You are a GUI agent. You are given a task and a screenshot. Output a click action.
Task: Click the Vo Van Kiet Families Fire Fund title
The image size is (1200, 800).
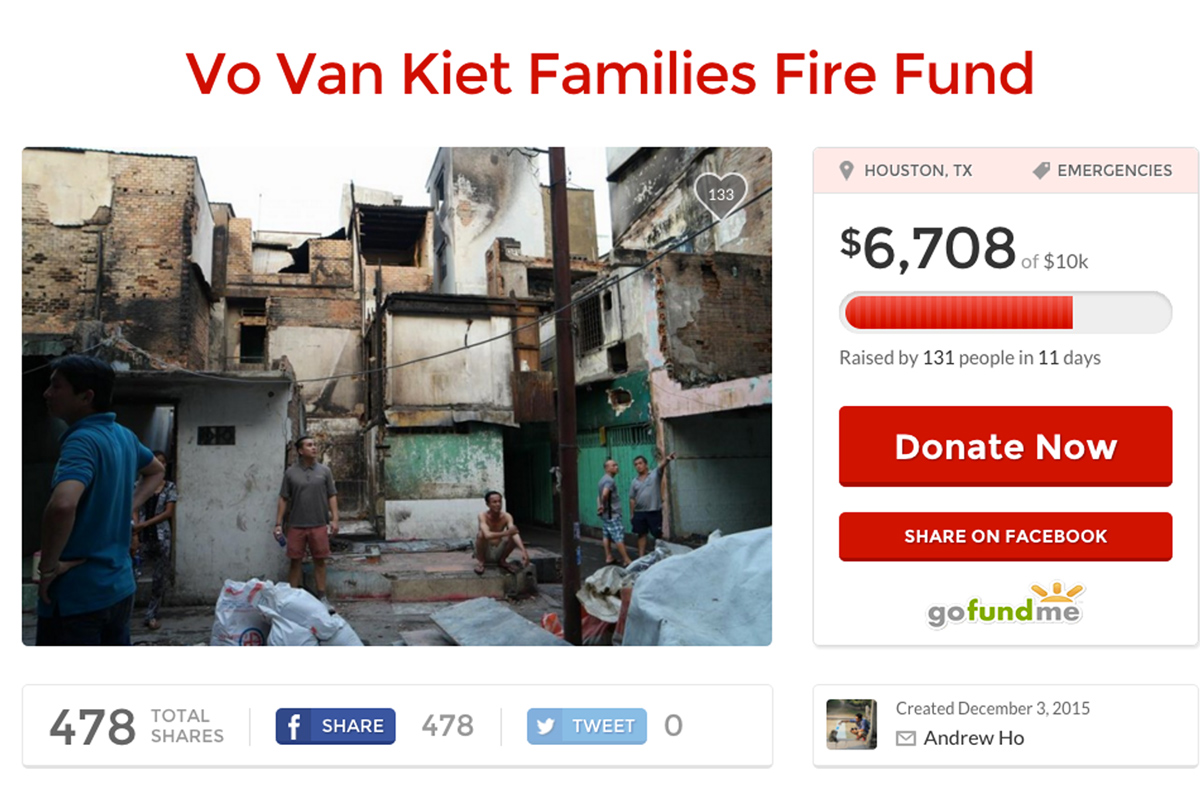(610, 72)
